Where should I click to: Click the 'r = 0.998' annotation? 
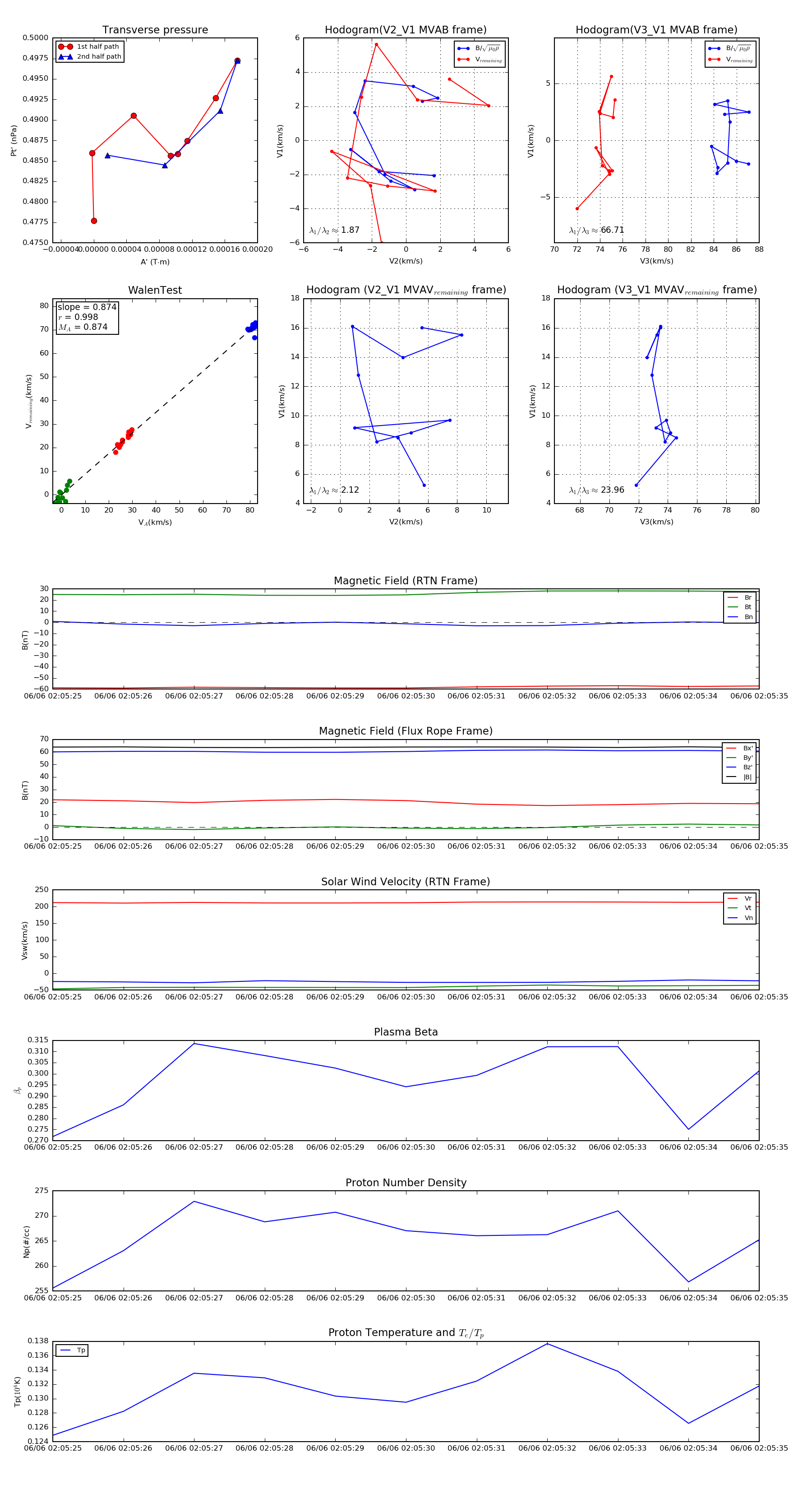(x=78, y=317)
